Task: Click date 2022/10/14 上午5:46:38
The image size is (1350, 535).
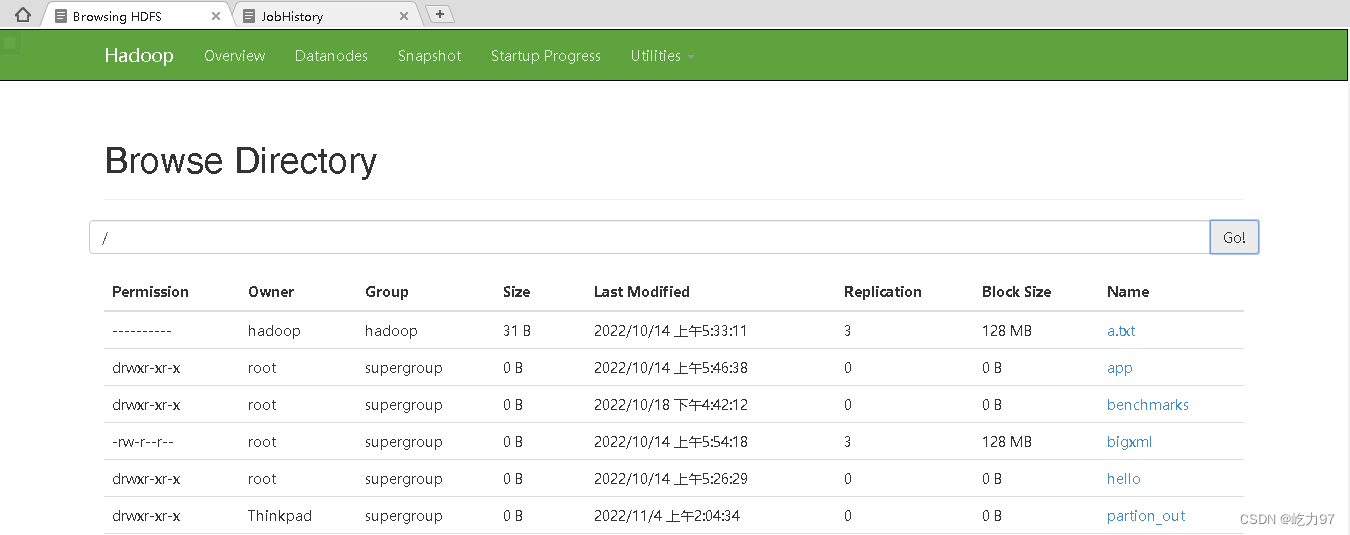Action: click(x=671, y=368)
